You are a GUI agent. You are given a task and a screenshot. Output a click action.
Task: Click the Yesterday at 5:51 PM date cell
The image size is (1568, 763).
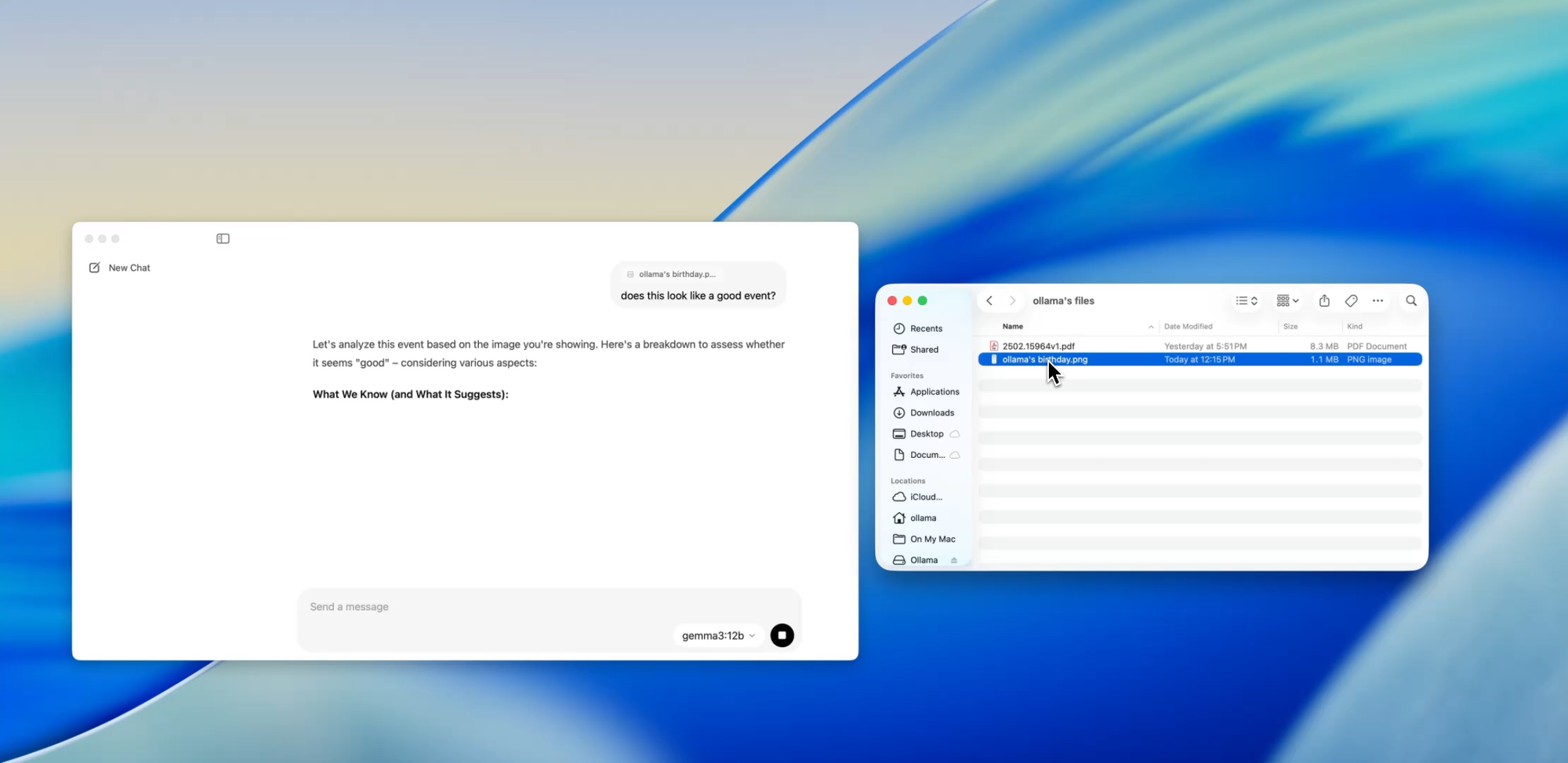pos(1205,346)
